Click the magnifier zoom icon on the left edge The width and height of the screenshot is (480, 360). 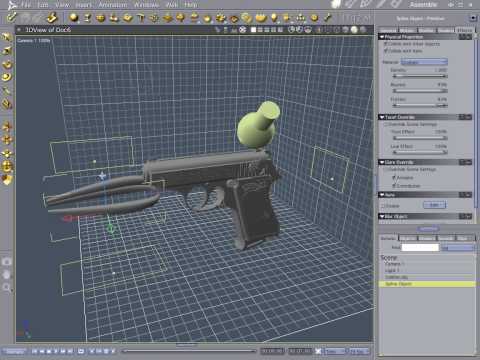[7, 287]
